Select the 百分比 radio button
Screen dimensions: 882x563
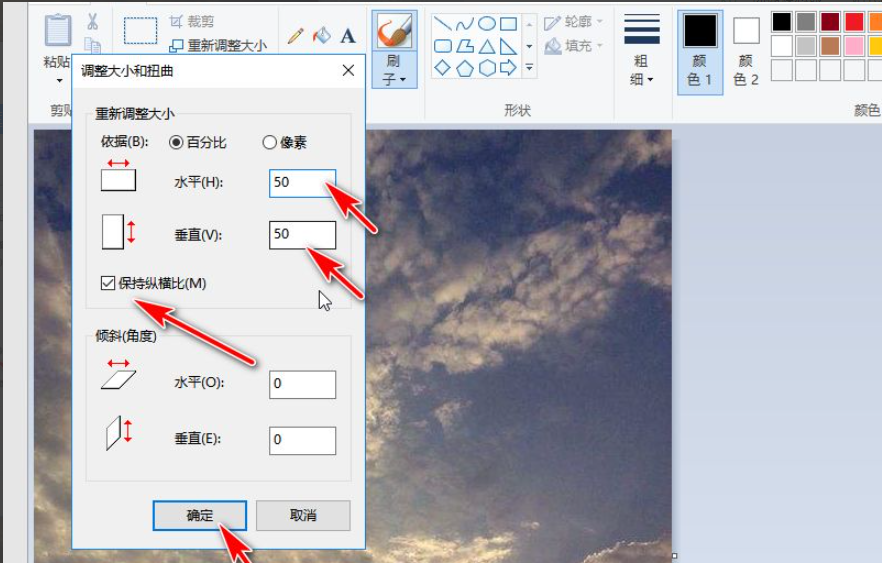(x=177, y=142)
